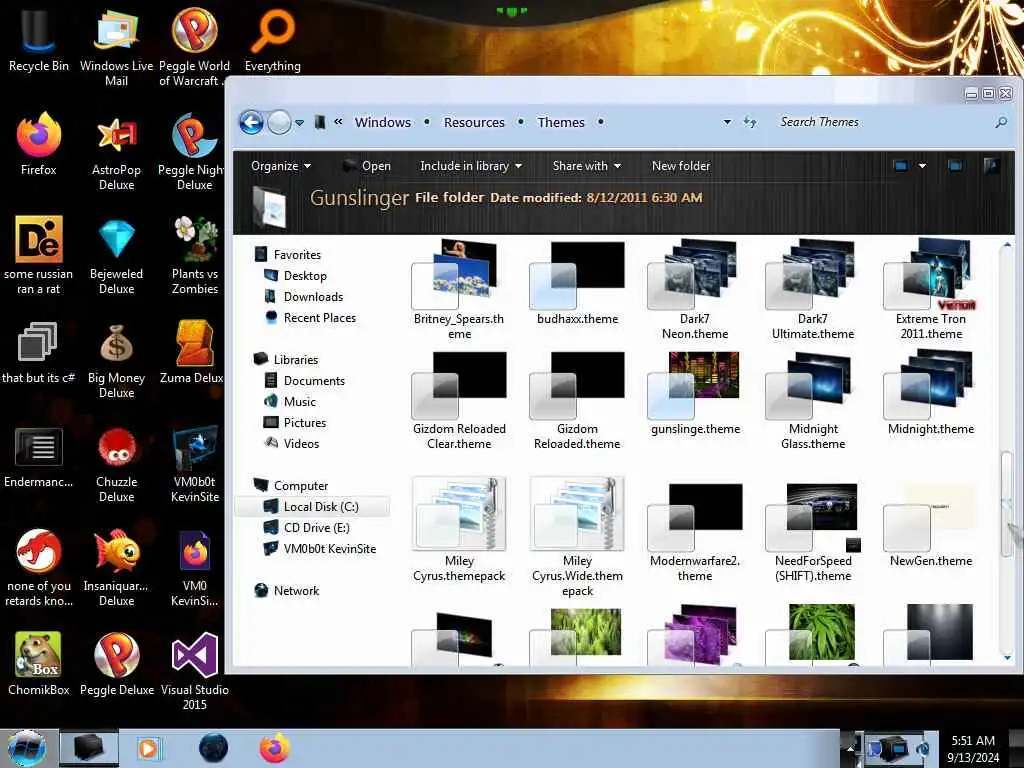Select the Zuma Deluxe desktop icon
This screenshot has height=768, width=1024.
pyautogui.click(x=193, y=351)
